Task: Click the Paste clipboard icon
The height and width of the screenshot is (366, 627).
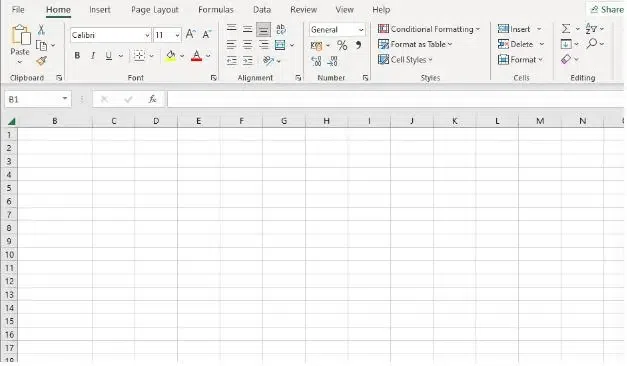Action: point(20,35)
